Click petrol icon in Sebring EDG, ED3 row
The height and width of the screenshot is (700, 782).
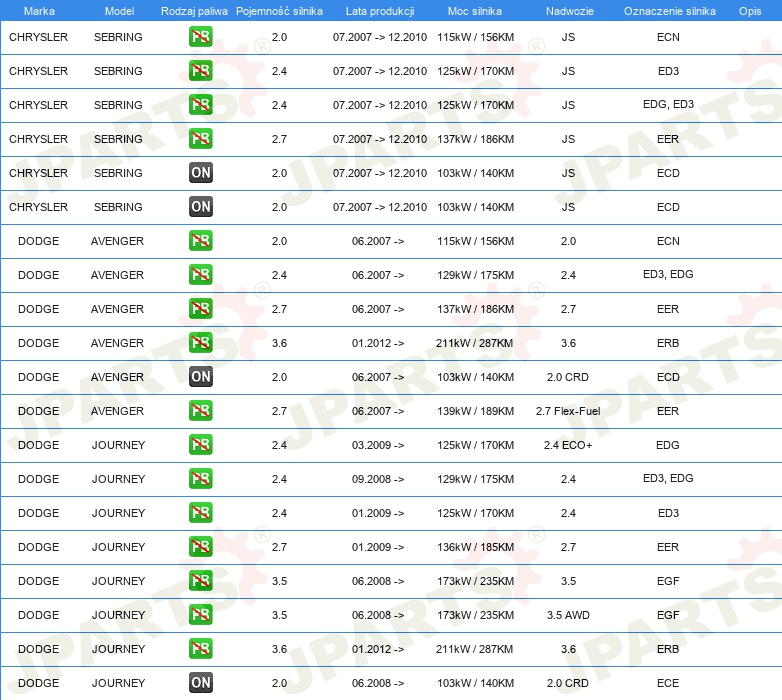coord(200,104)
